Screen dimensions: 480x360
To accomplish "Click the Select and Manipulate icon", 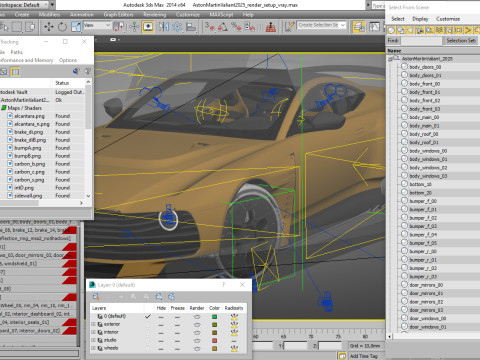I will tap(134, 27).
